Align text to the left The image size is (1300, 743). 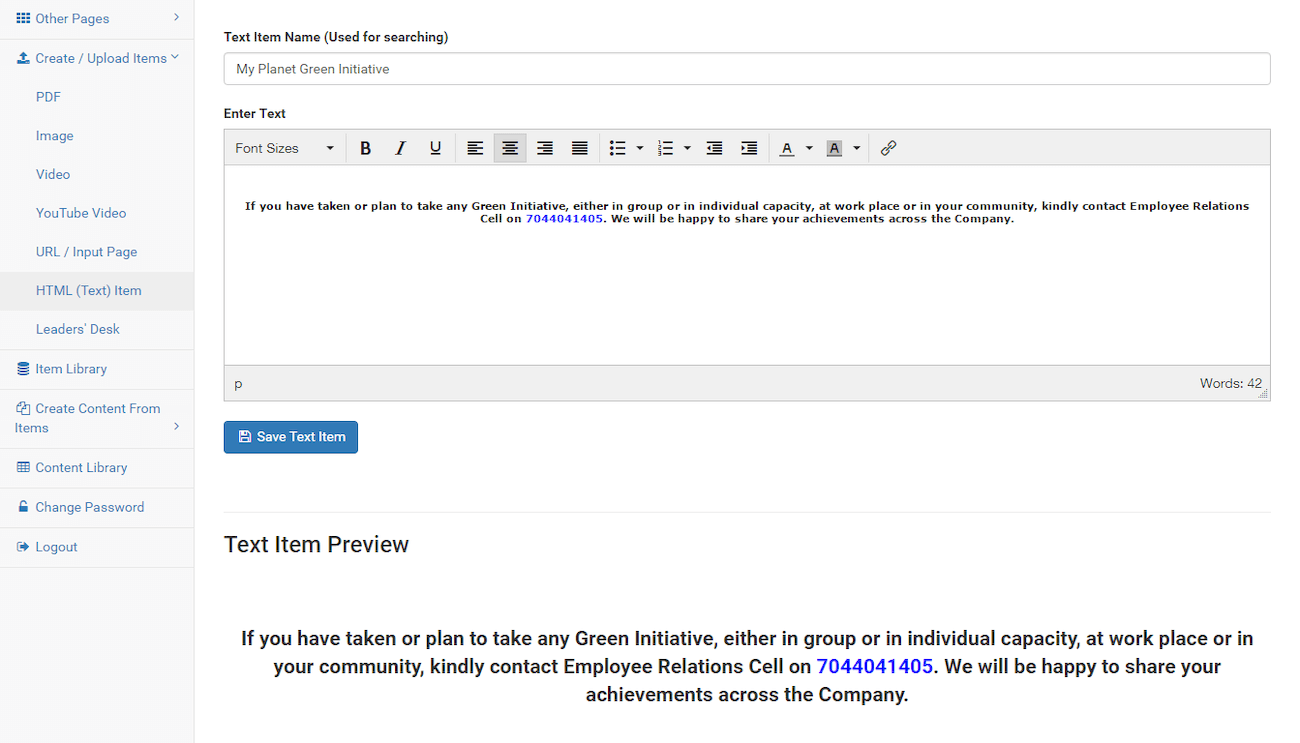pyautogui.click(x=475, y=148)
